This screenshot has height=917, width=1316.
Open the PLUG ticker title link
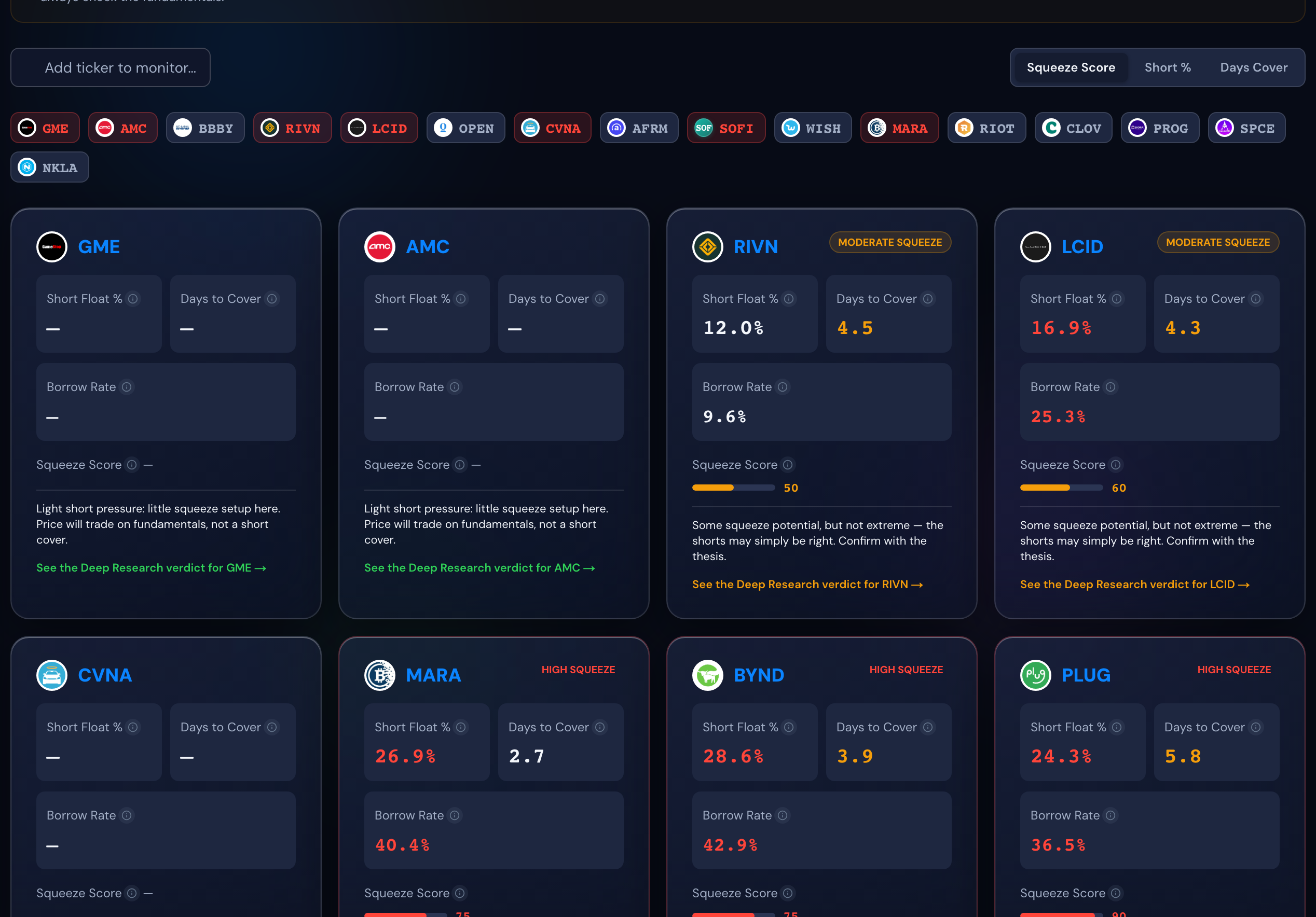point(1086,675)
